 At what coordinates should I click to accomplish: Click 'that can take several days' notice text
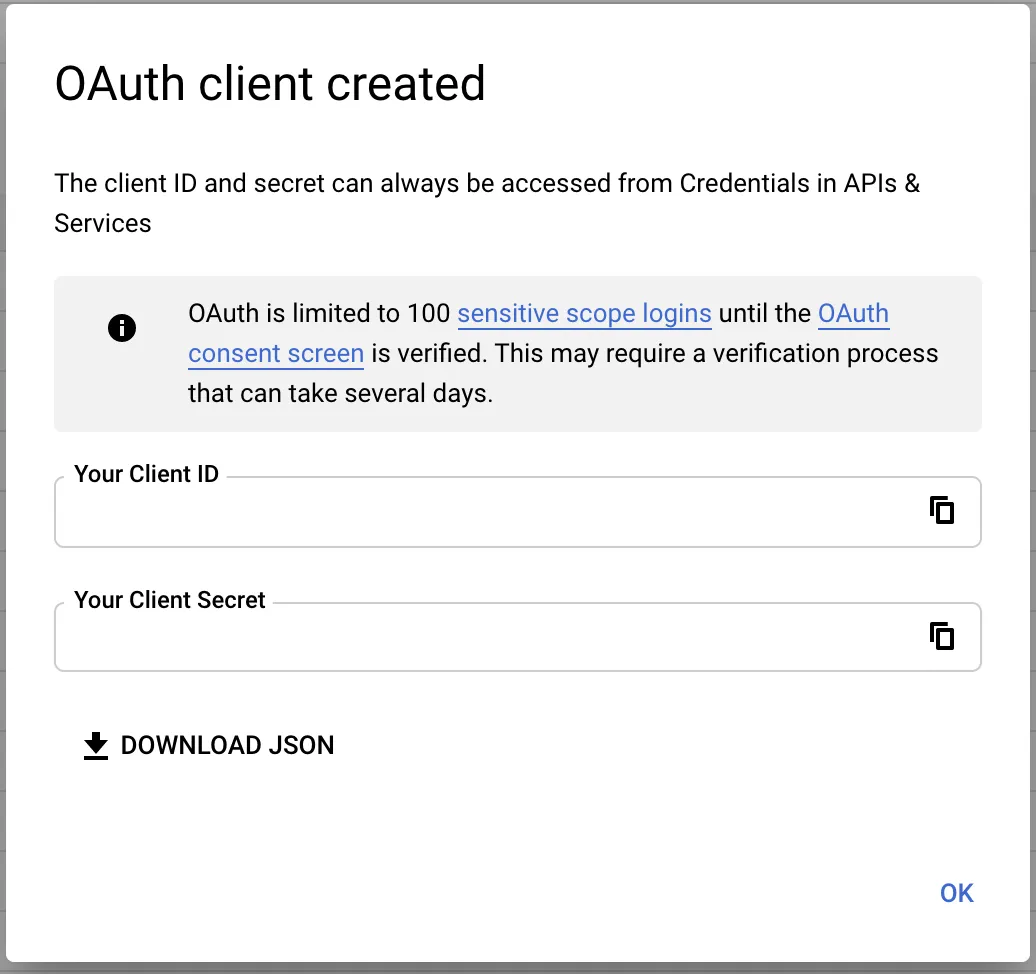point(340,393)
